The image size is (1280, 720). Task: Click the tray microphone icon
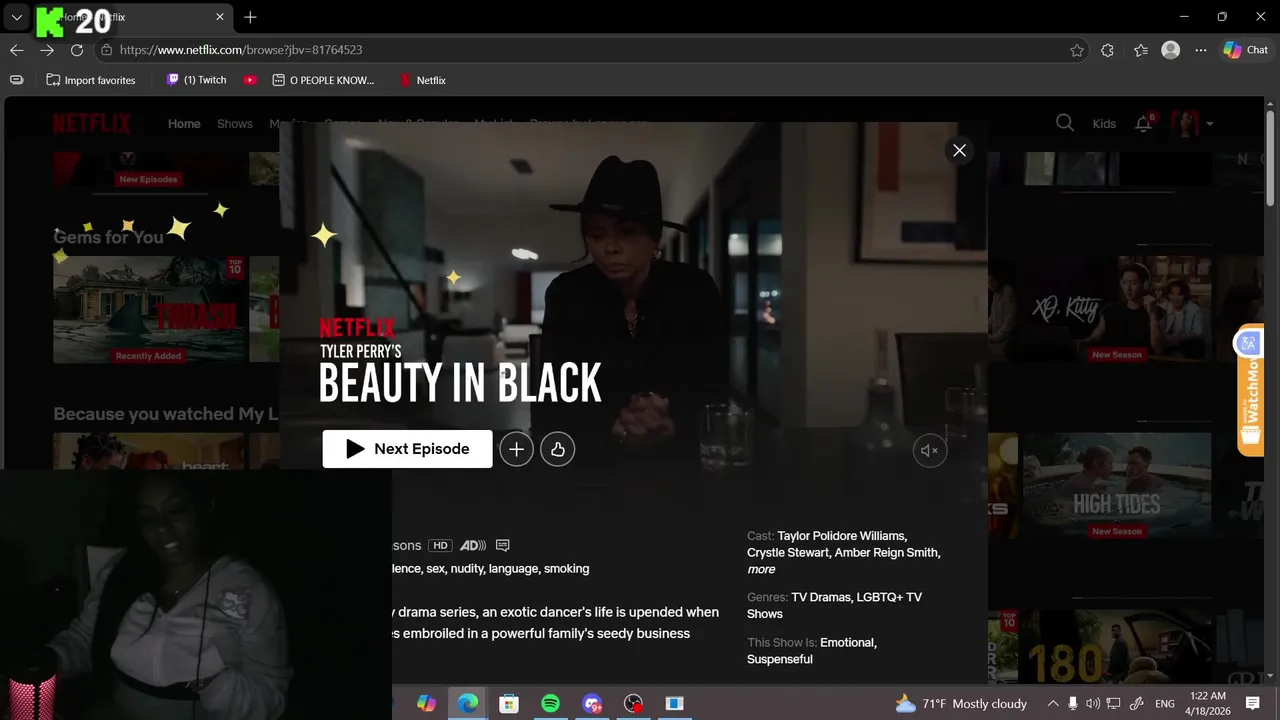[x=1073, y=704]
